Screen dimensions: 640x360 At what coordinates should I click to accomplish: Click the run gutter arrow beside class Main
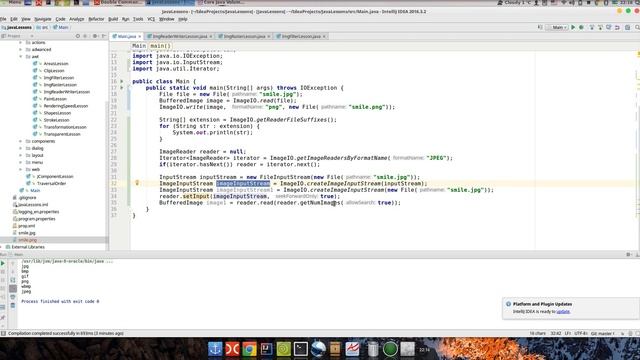[x=122, y=81]
